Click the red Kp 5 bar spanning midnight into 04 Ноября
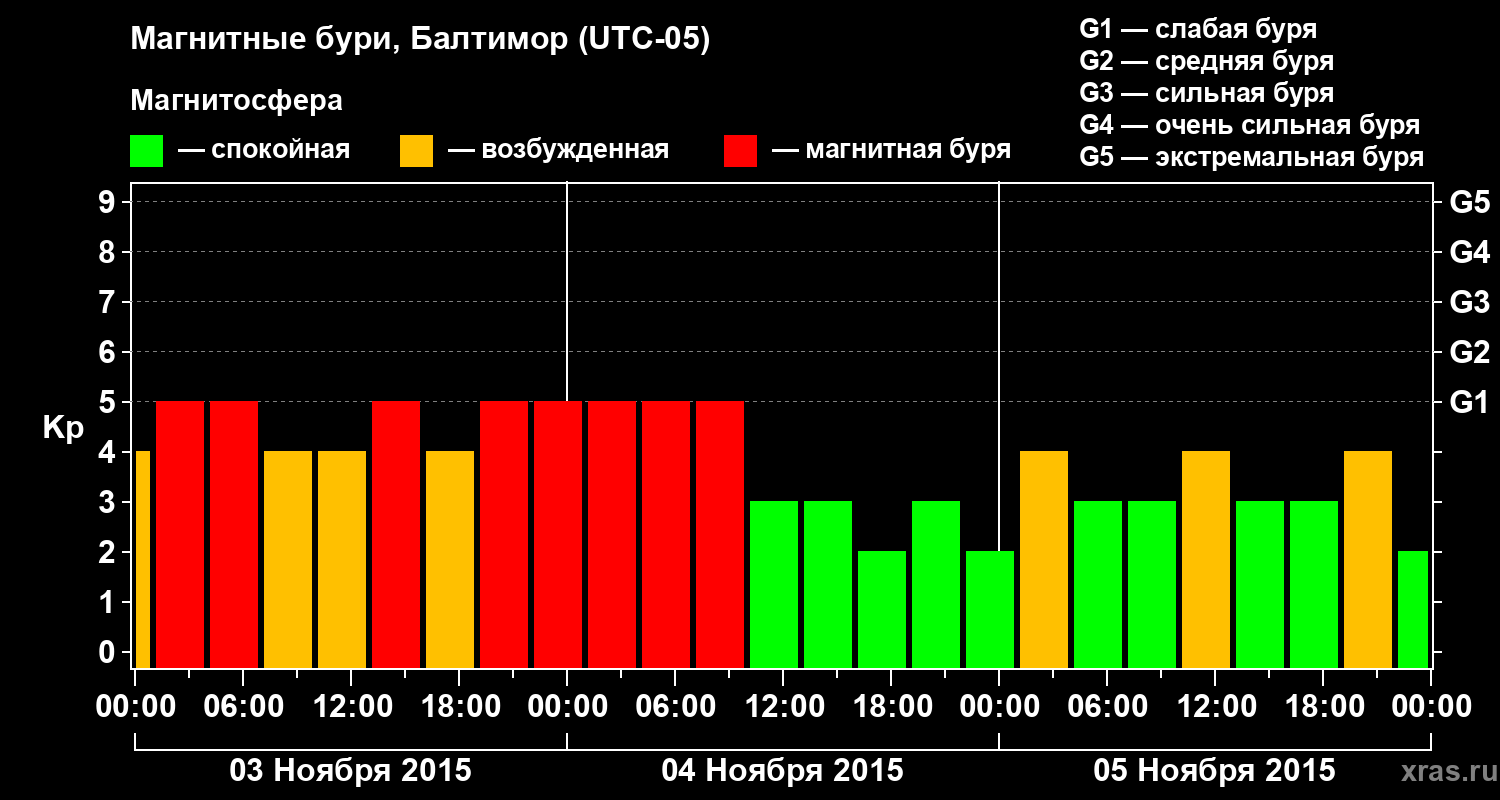Screen dimensions: 1500x800 (x=558, y=534)
